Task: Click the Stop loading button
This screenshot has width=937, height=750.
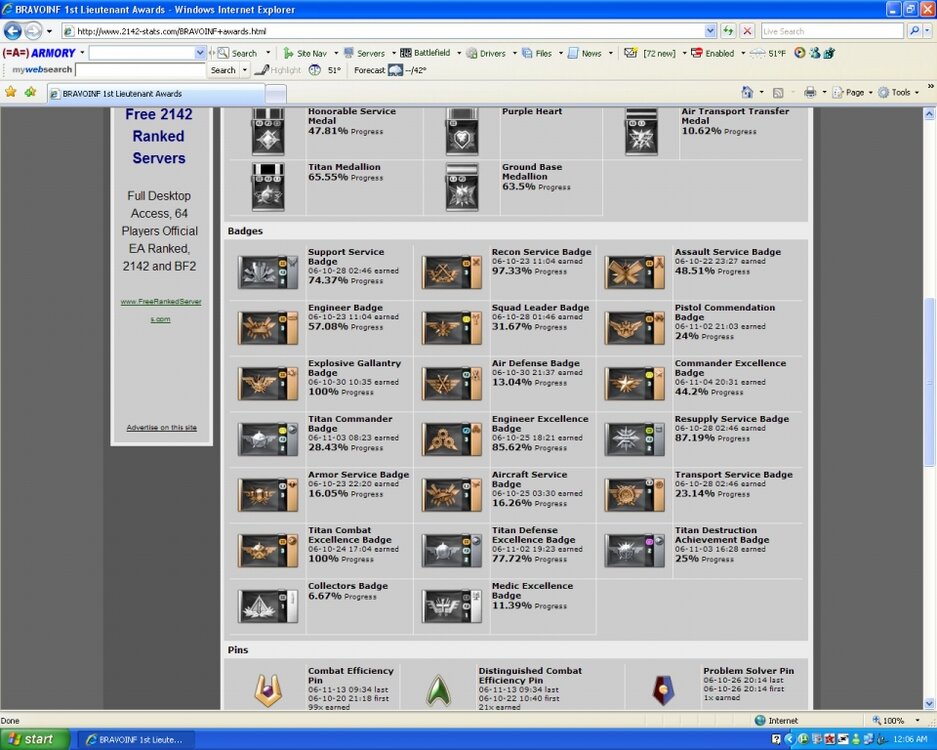Action: (x=747, y=30)
